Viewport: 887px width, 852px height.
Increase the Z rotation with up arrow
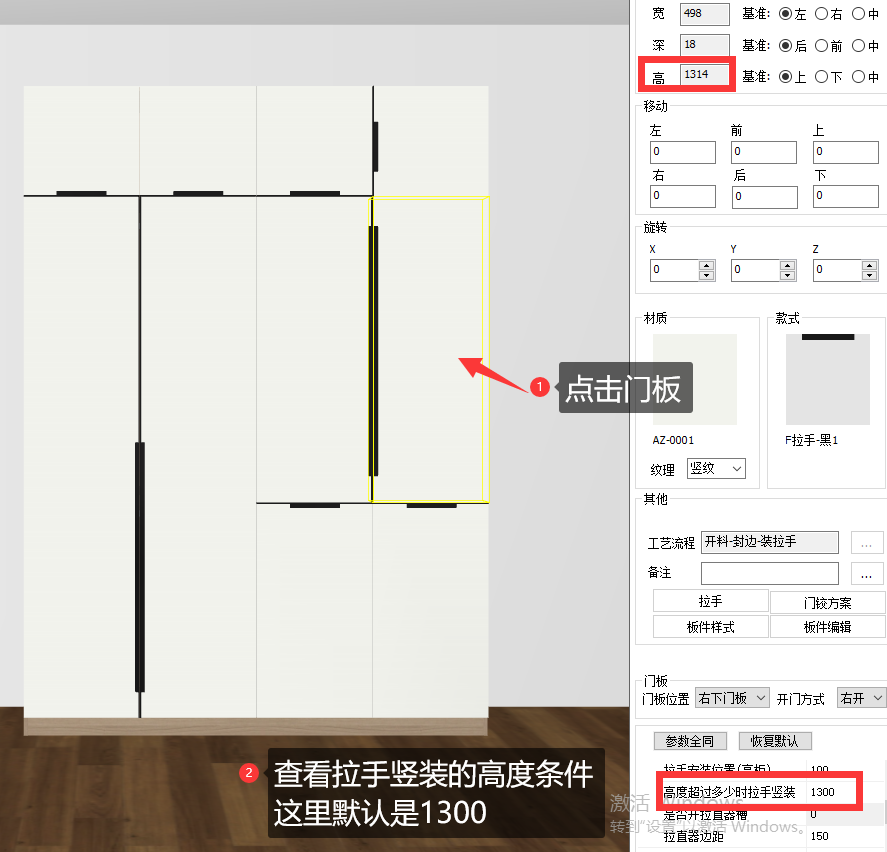coord(869,265)
